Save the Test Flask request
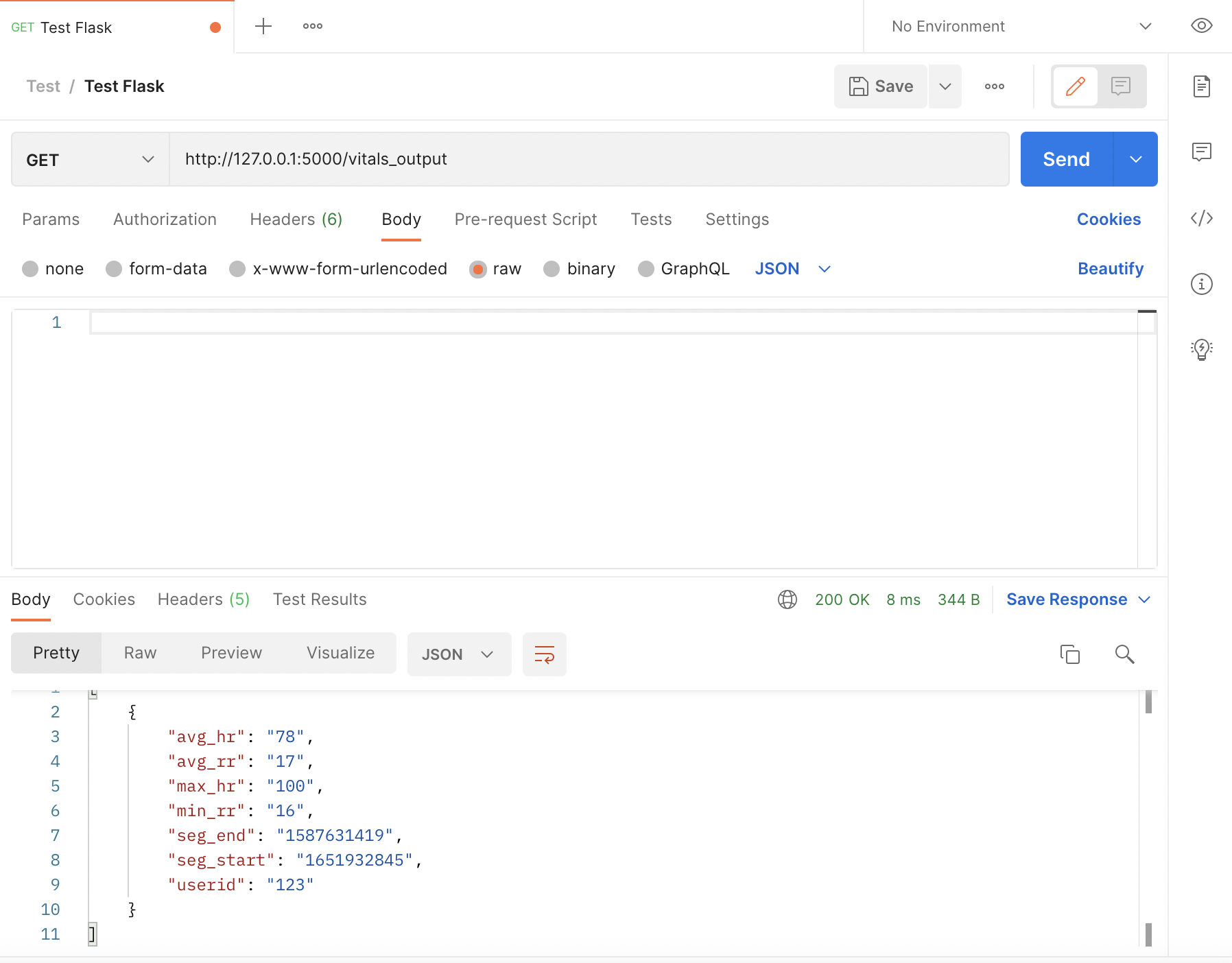The height and width of the screenshot is (963, 1232). point(881,86)
